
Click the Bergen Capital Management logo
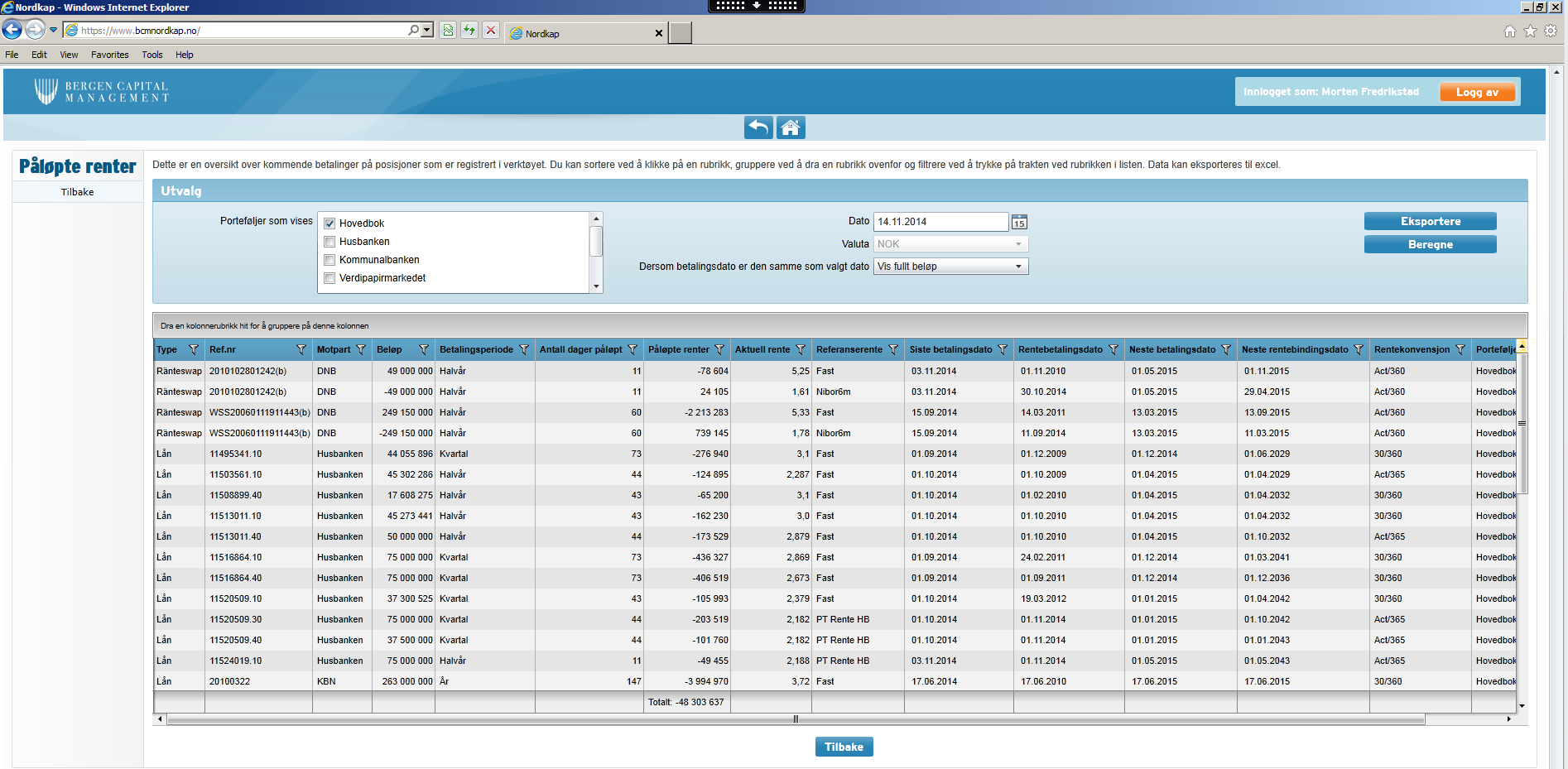pos(102,92)
